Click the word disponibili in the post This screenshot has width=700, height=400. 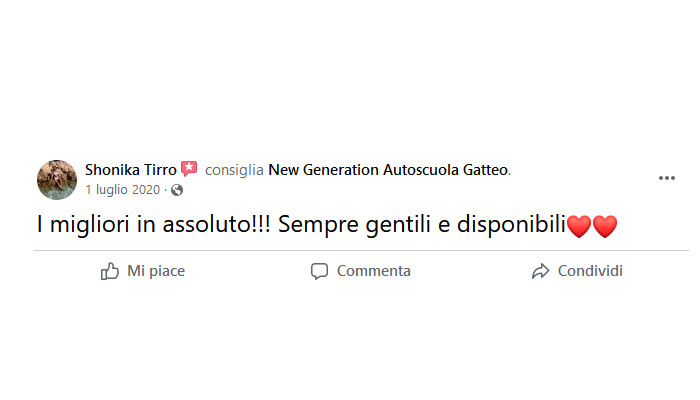click(512, 224)
